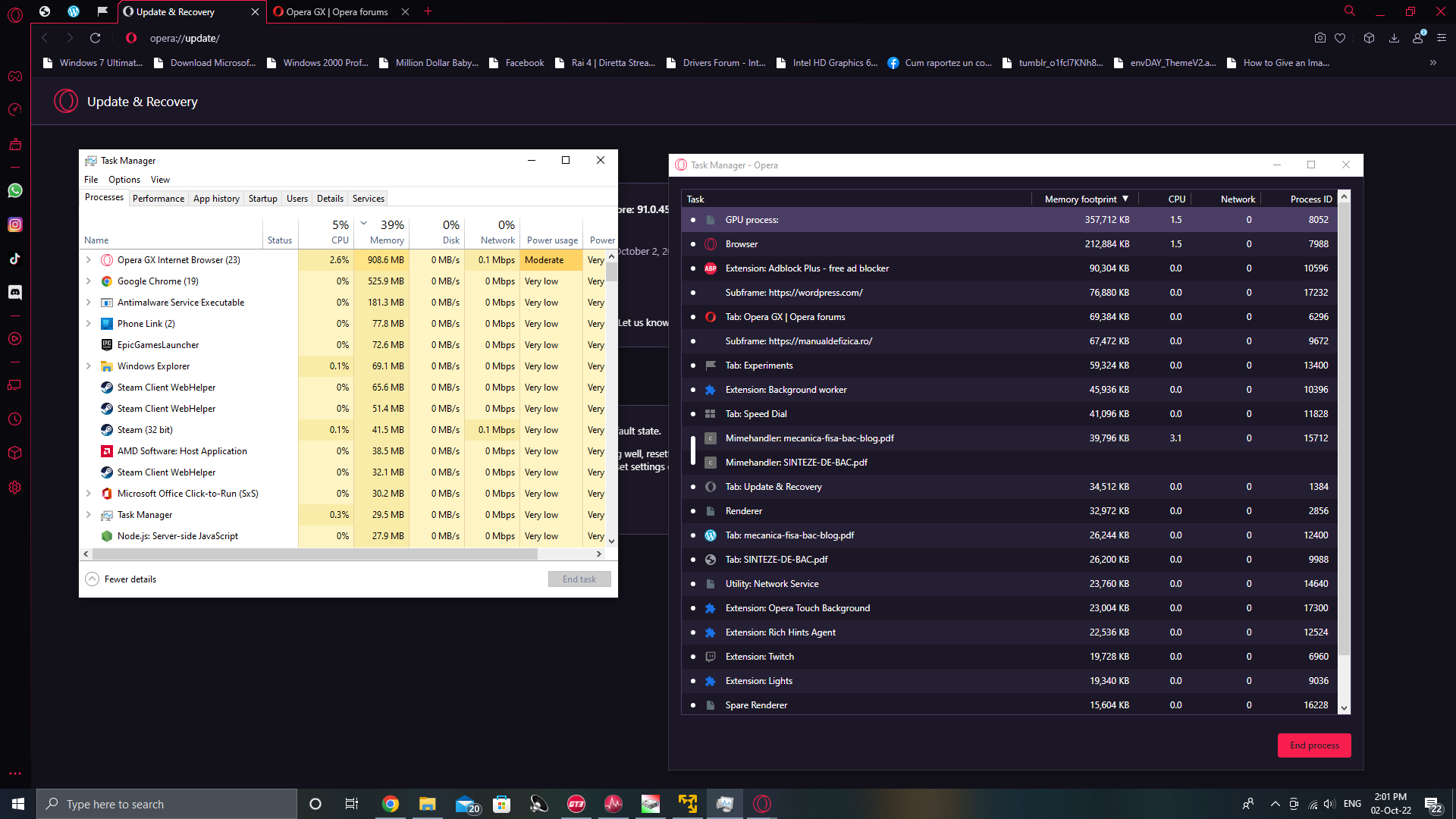The width and height of the screenshot is (1456, 819).
Task: Expand the Google Chrome process group
Action: tap(88, 281)
